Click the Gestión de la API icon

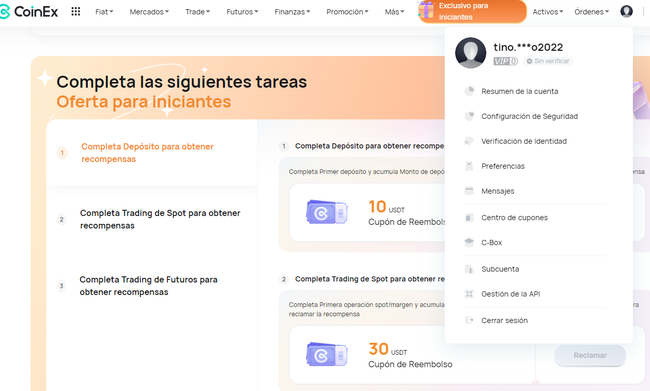(x=469, y=294)
